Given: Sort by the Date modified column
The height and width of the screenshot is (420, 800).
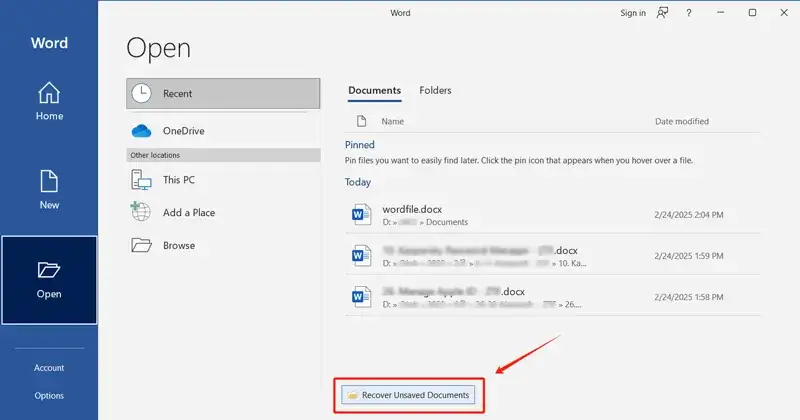Looking at the screenshot, I should point(681,121).
